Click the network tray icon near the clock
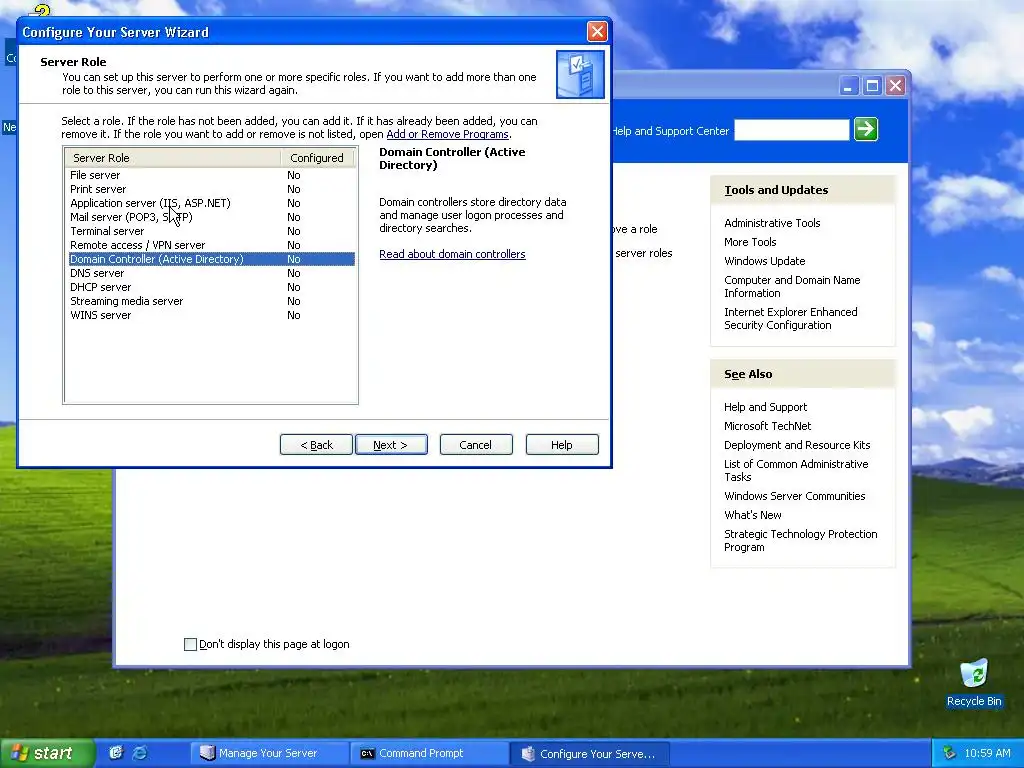The image size is (1024, 768). pyautogui.click(x=949, y=753)
